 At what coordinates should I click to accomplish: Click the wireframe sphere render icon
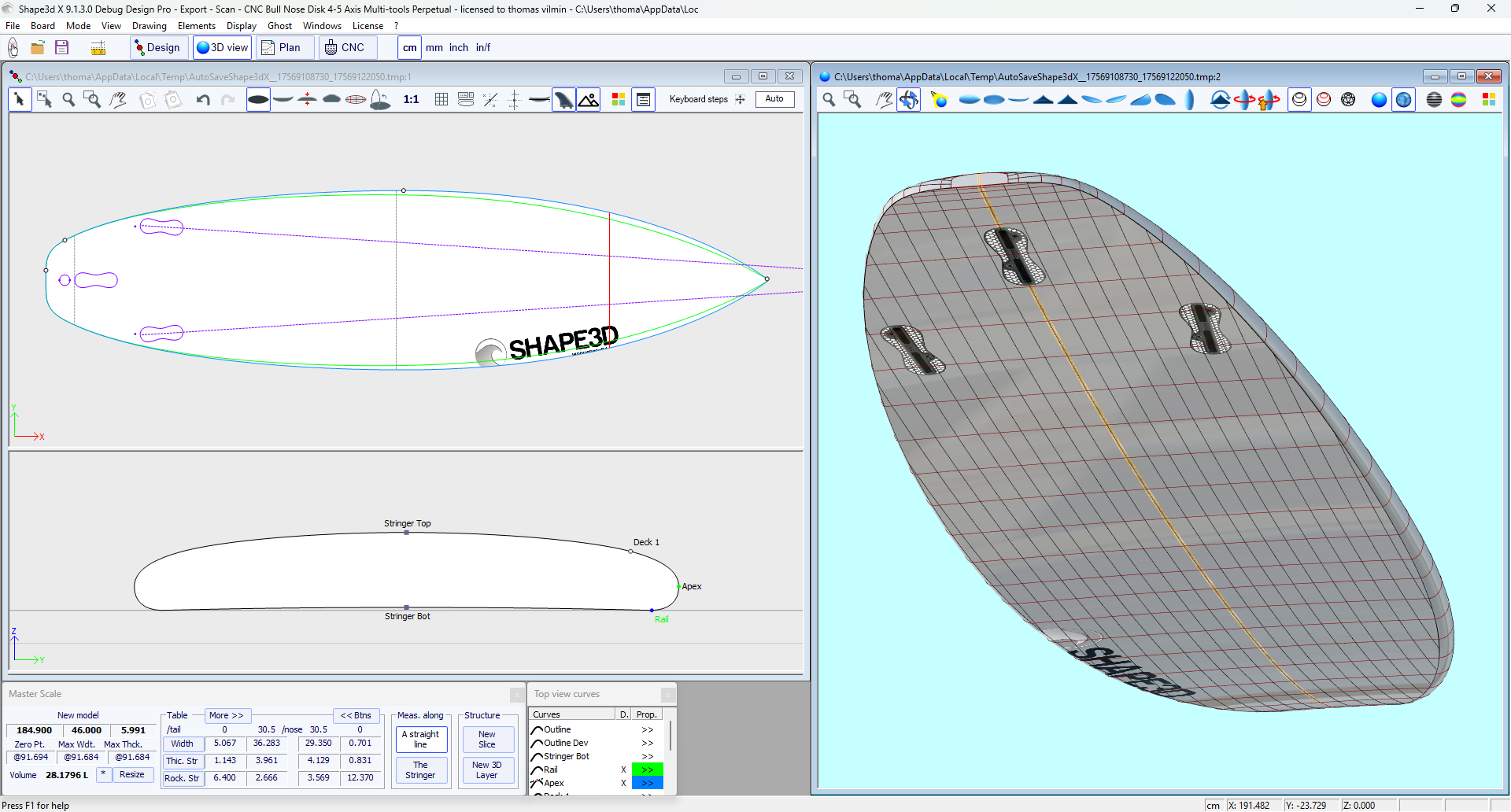[x=1348, y=100]
